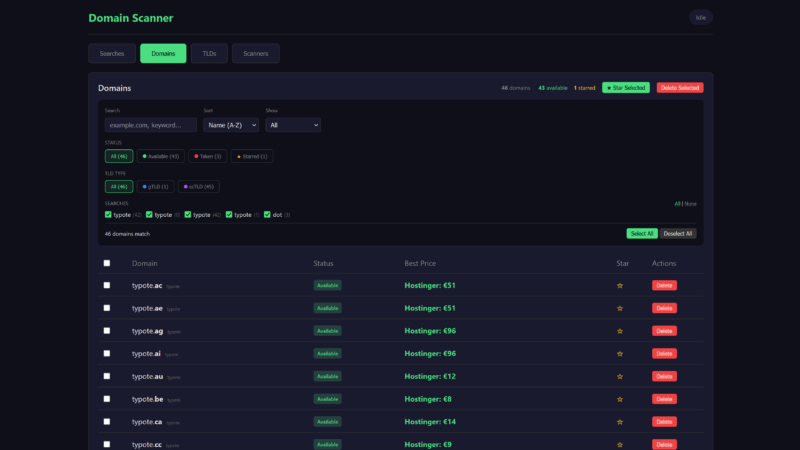Delete the typote.ac domain
800x450 pixels.
pos(664,285)
